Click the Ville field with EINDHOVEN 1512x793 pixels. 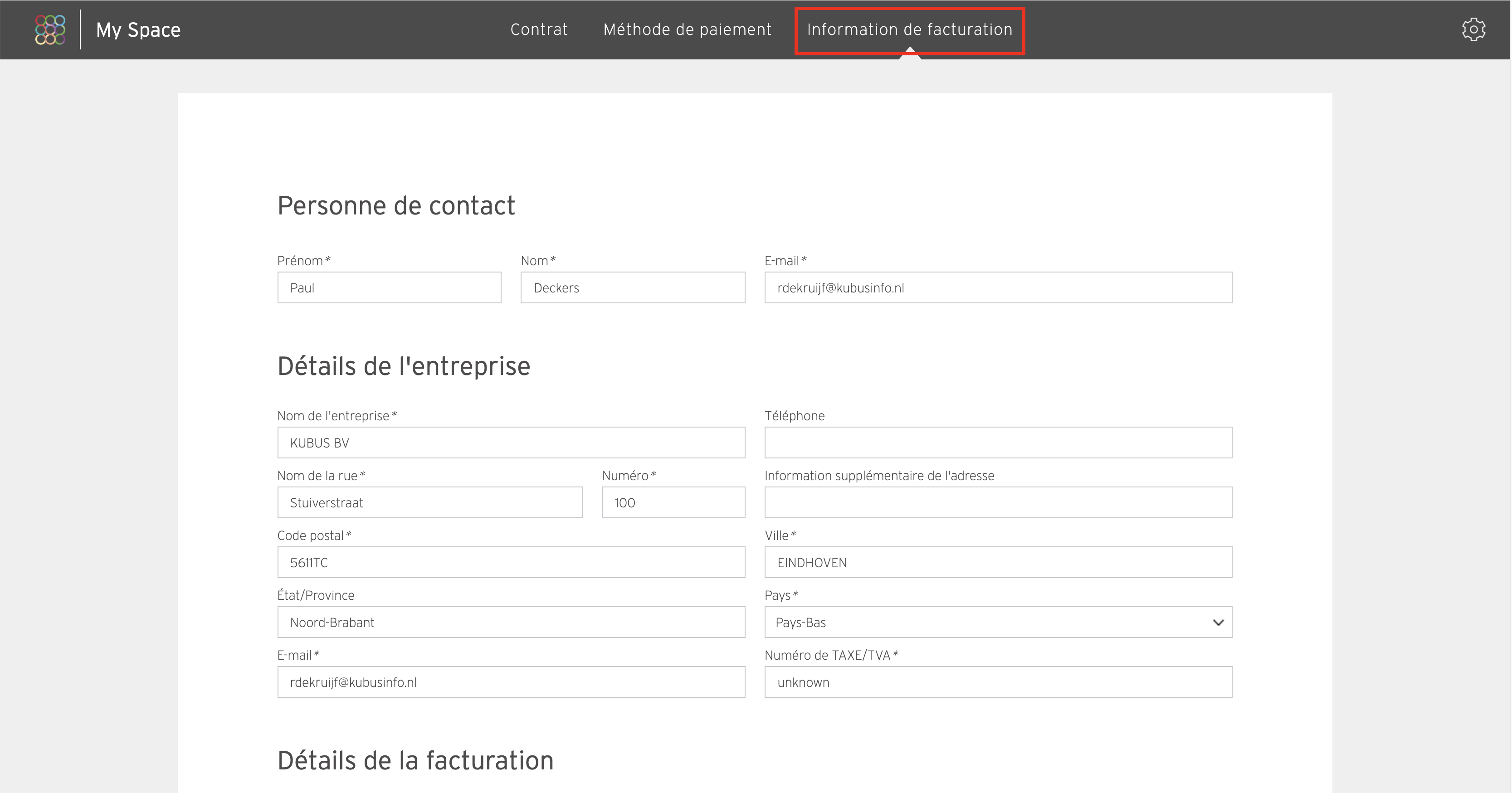pyautogui.click(x=998, y=562)
